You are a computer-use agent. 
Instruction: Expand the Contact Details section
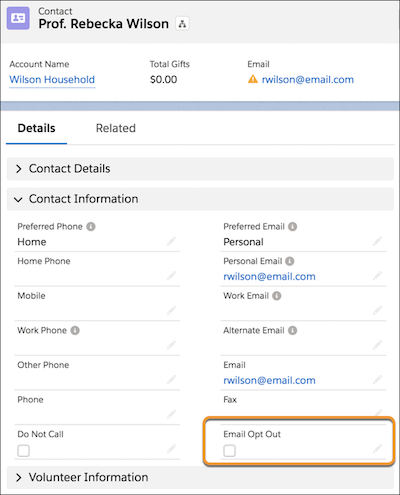200,169
